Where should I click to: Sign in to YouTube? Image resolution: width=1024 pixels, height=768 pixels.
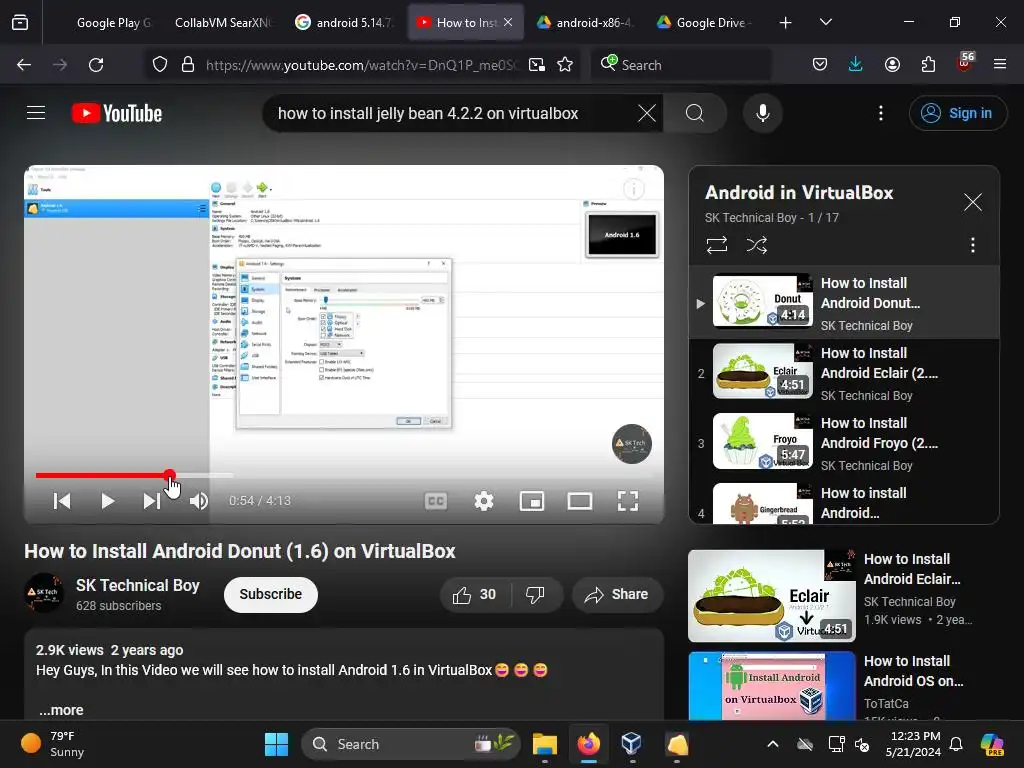pyautogui.click(x=957, y=113)
